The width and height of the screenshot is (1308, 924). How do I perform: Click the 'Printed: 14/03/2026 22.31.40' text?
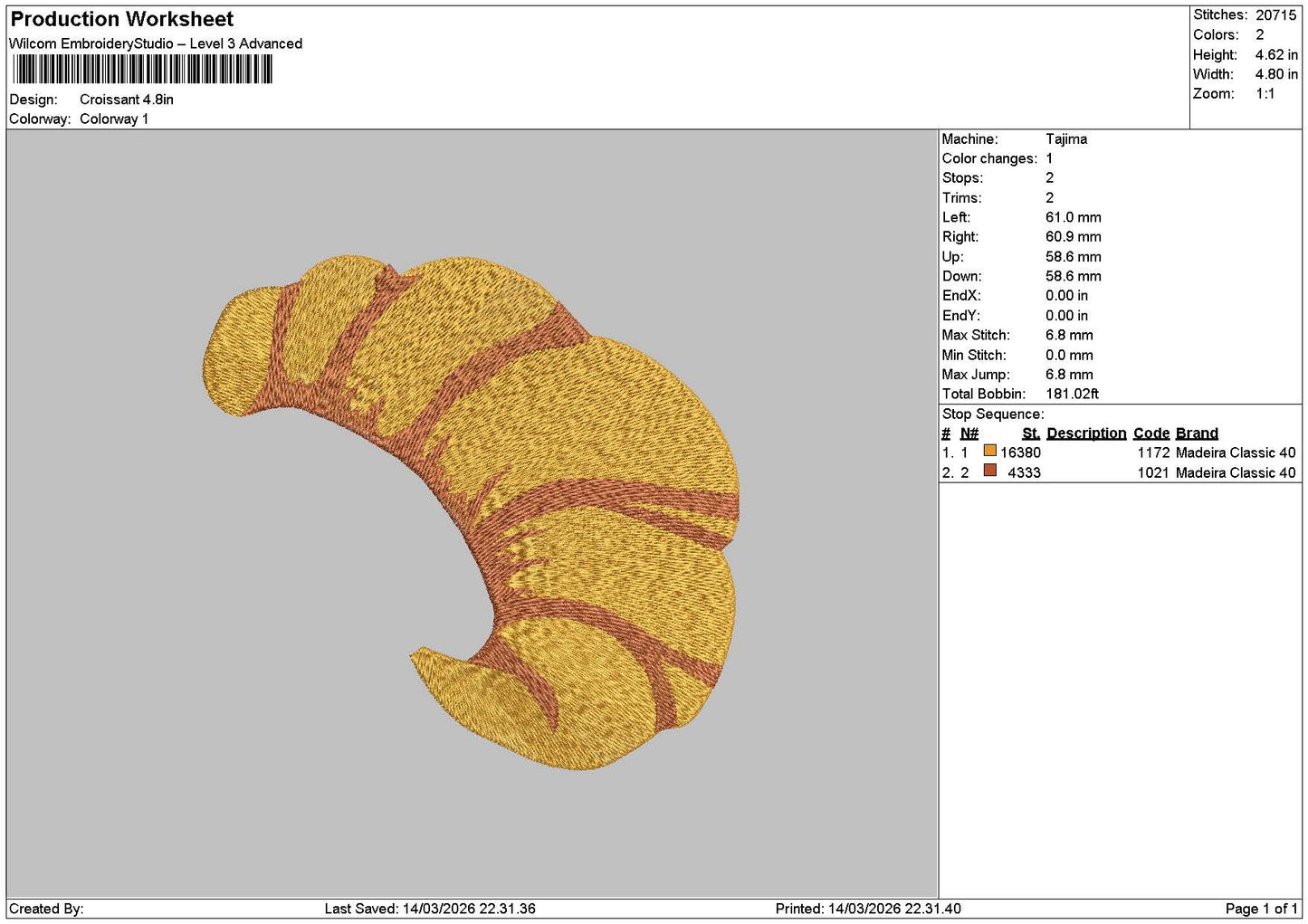[868, 909]
